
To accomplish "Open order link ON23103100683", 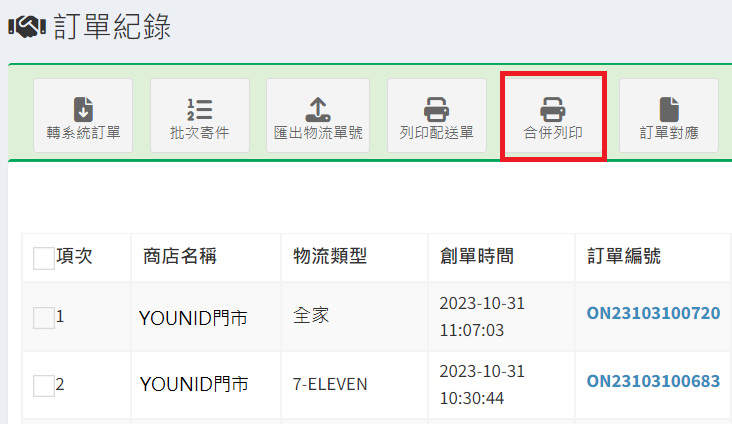I will (653, 381).
